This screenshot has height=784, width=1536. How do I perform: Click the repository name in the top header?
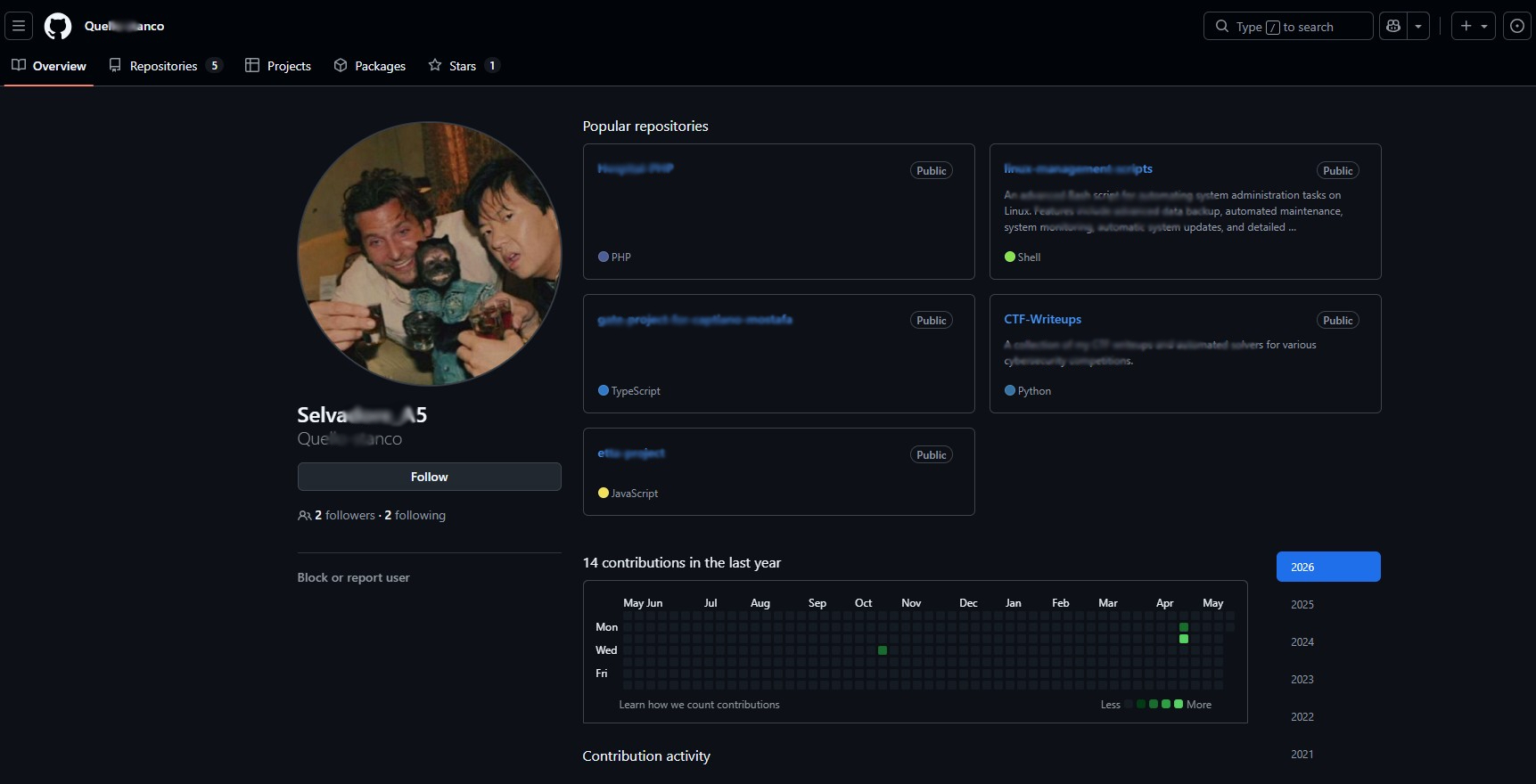124,26
